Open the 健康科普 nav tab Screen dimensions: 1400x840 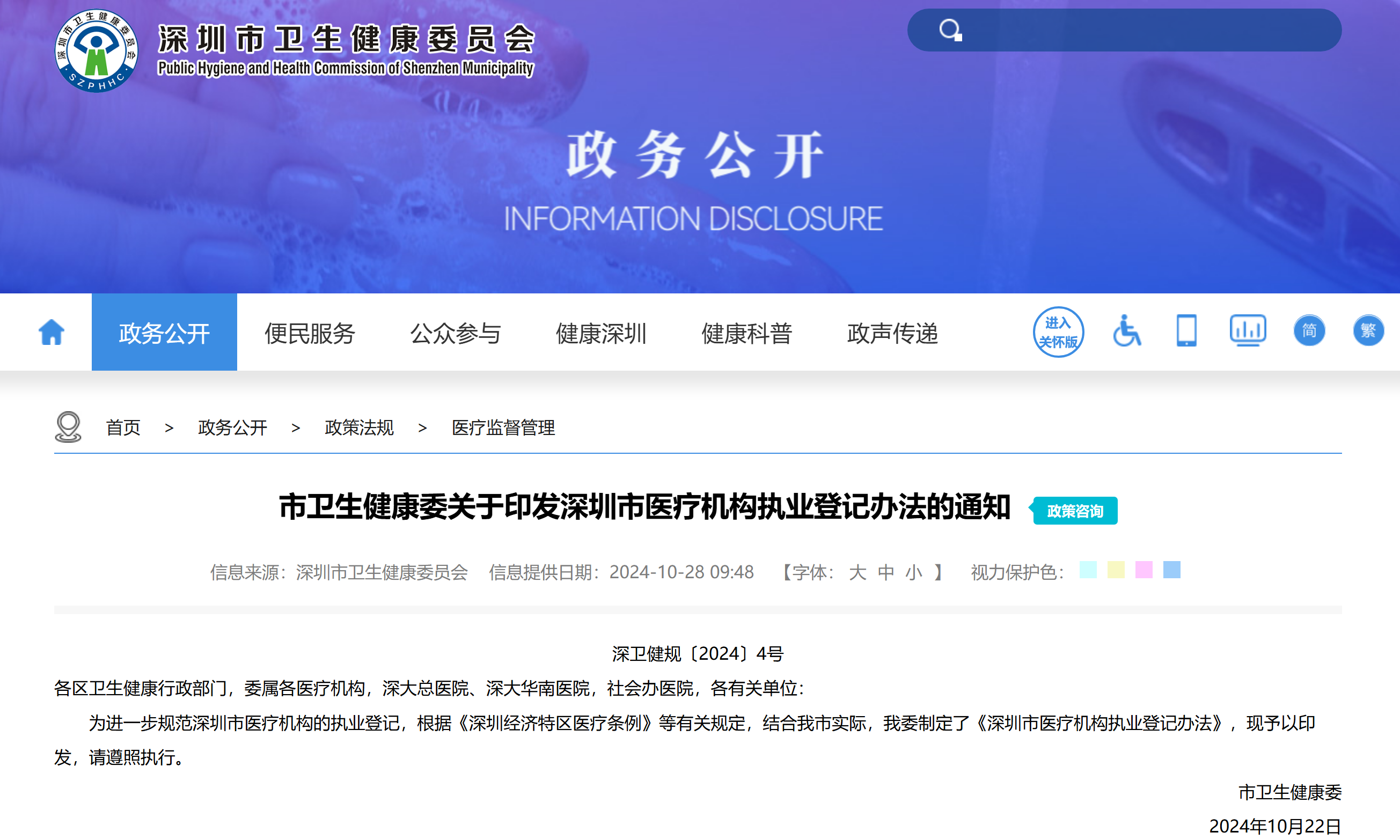point(747,333)
